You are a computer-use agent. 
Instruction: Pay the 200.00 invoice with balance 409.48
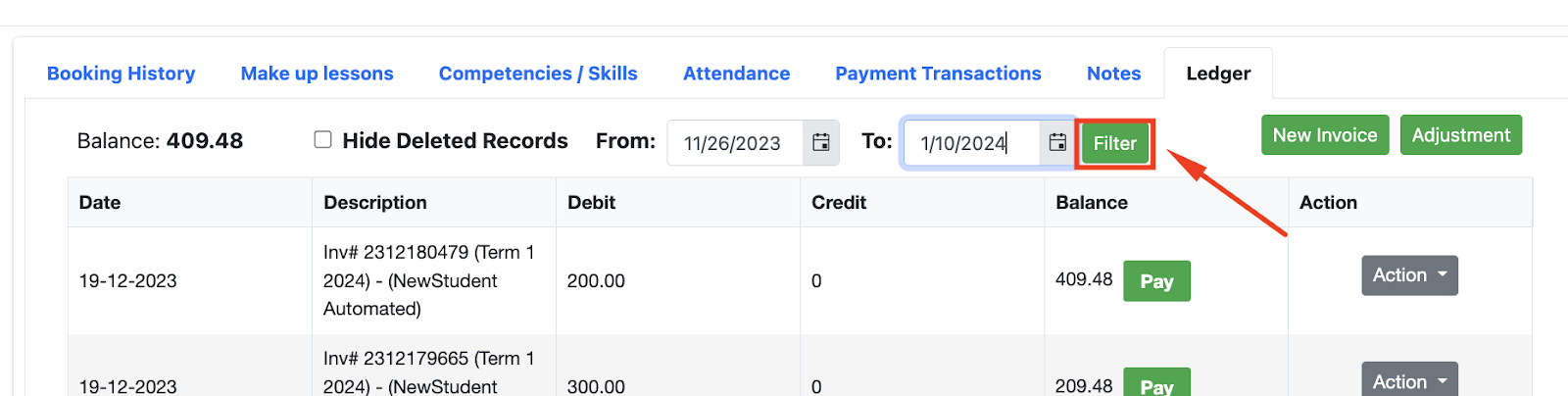pyautogui.click(x=1156, y=281)
